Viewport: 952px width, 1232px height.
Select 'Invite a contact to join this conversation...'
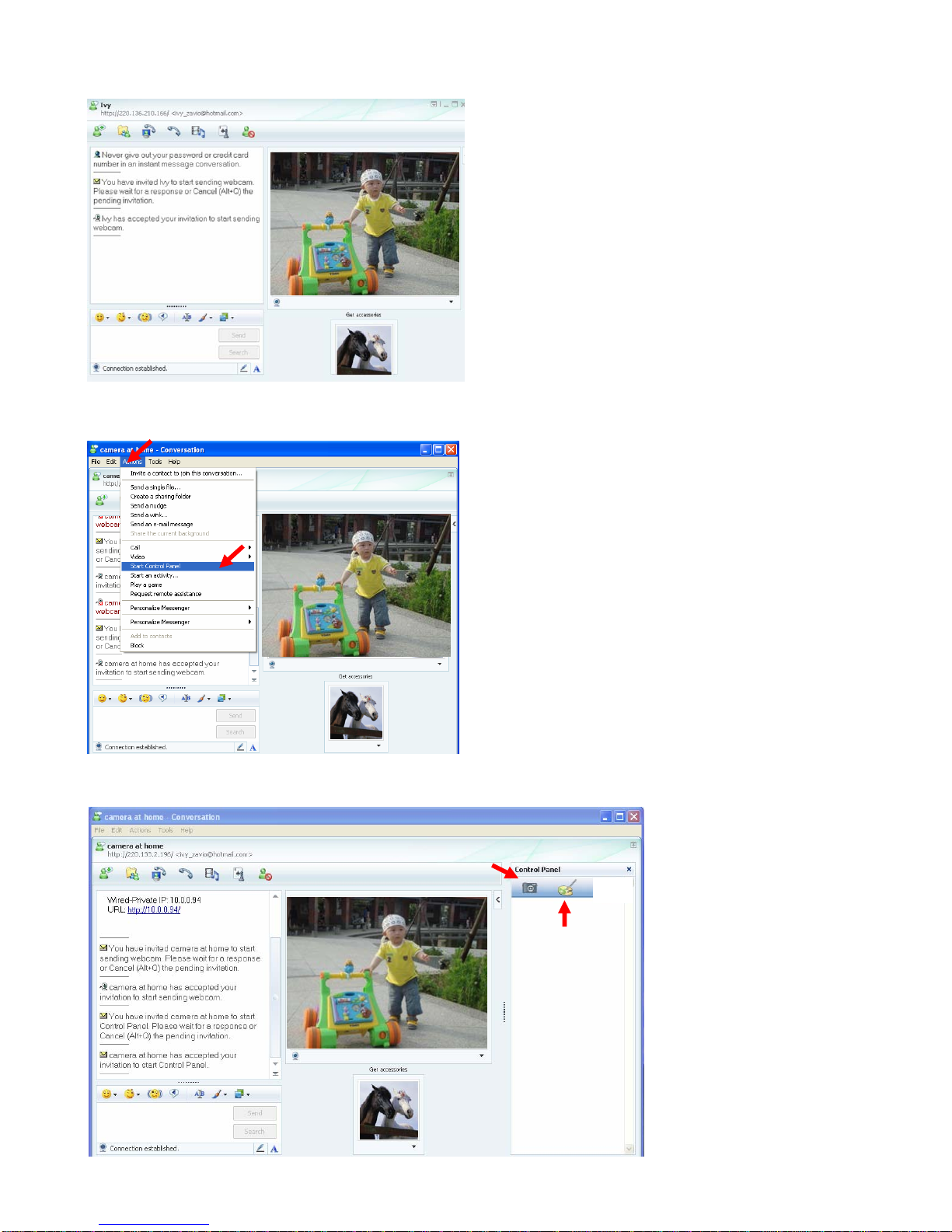[x=186, y=473]
